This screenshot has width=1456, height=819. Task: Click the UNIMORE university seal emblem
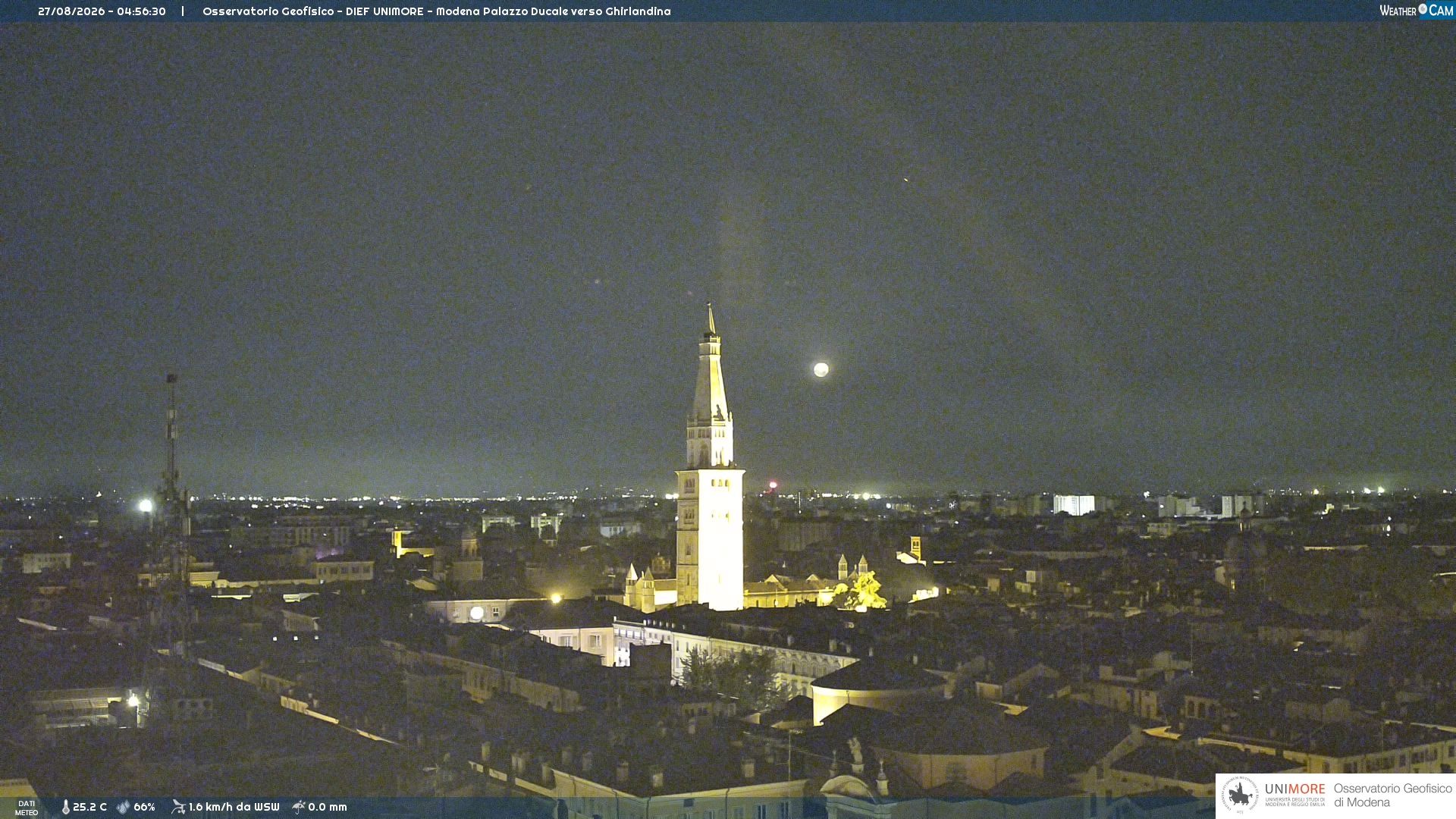[x=1240, y=795]
